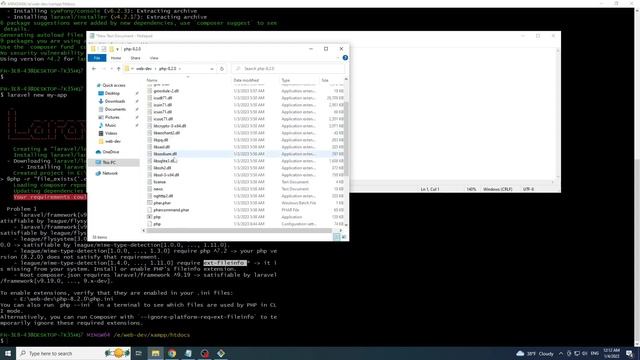Open Pictures under Quick access
The image size is (640, 360).
[109, 117]
